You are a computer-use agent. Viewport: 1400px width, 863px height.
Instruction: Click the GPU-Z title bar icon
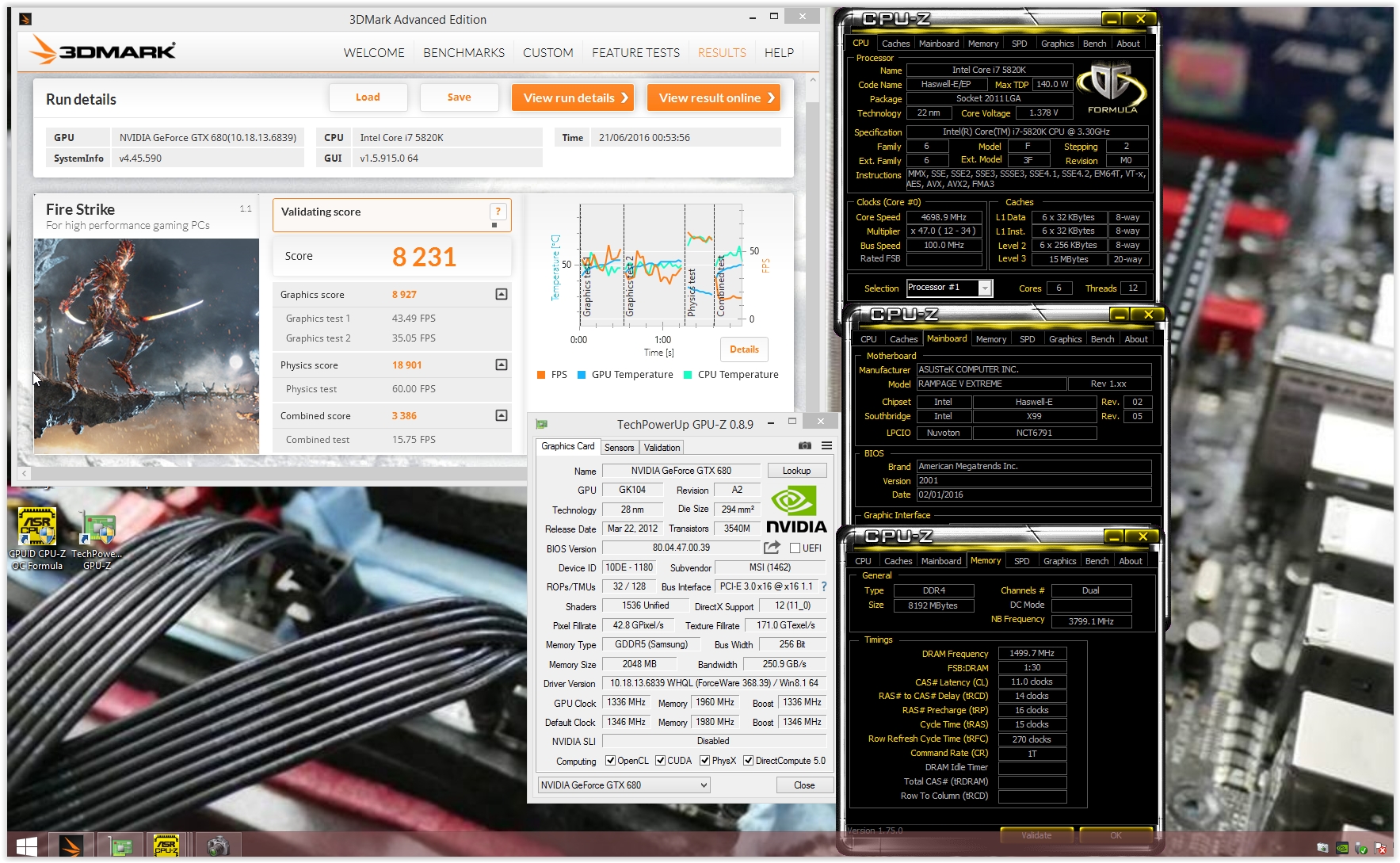541,425
